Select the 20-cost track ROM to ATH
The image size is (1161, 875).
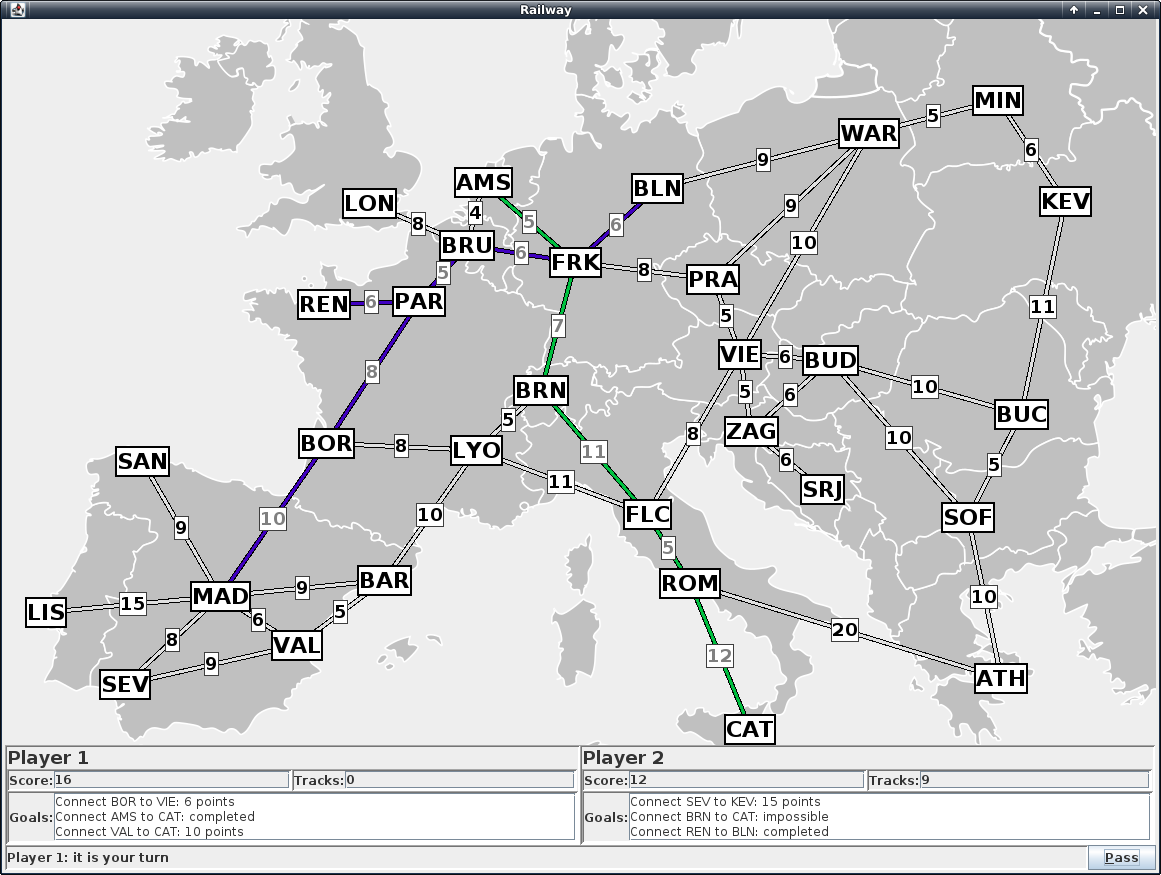coord(845,629)
